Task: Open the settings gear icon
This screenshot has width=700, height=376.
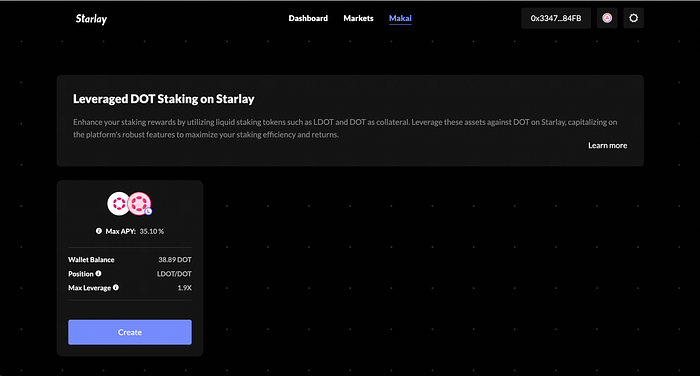Action: (633, 18)
